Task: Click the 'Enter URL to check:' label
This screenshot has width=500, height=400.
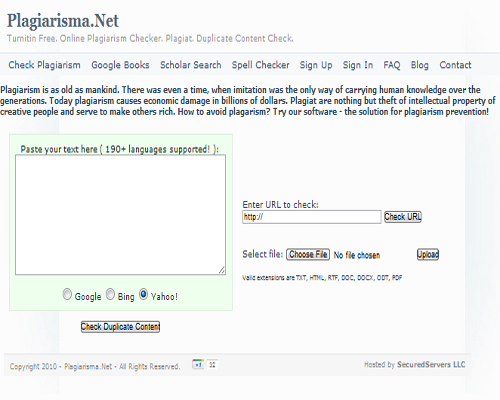Action: click(280, 205)
